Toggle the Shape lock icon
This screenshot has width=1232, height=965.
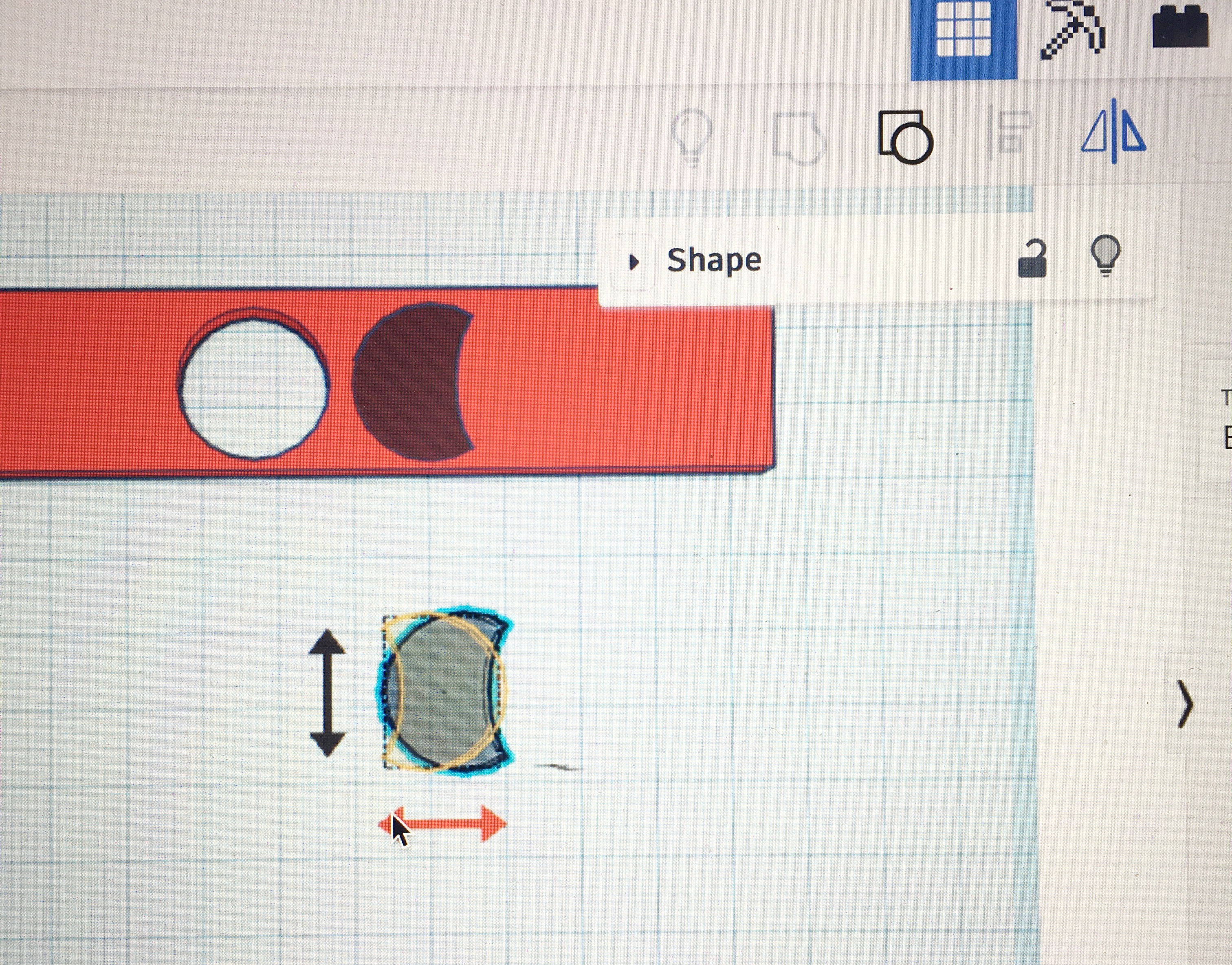[1032, 259]
